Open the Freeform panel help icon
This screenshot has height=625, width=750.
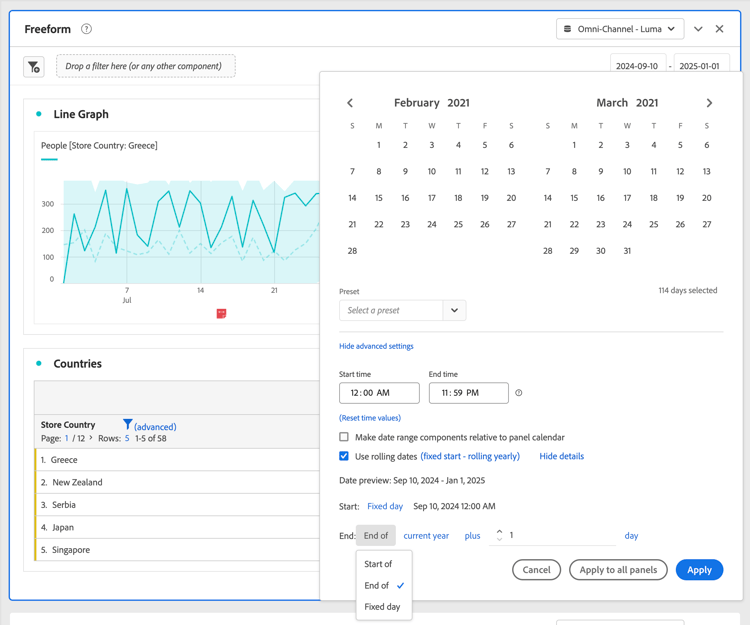tap(86, 29)
